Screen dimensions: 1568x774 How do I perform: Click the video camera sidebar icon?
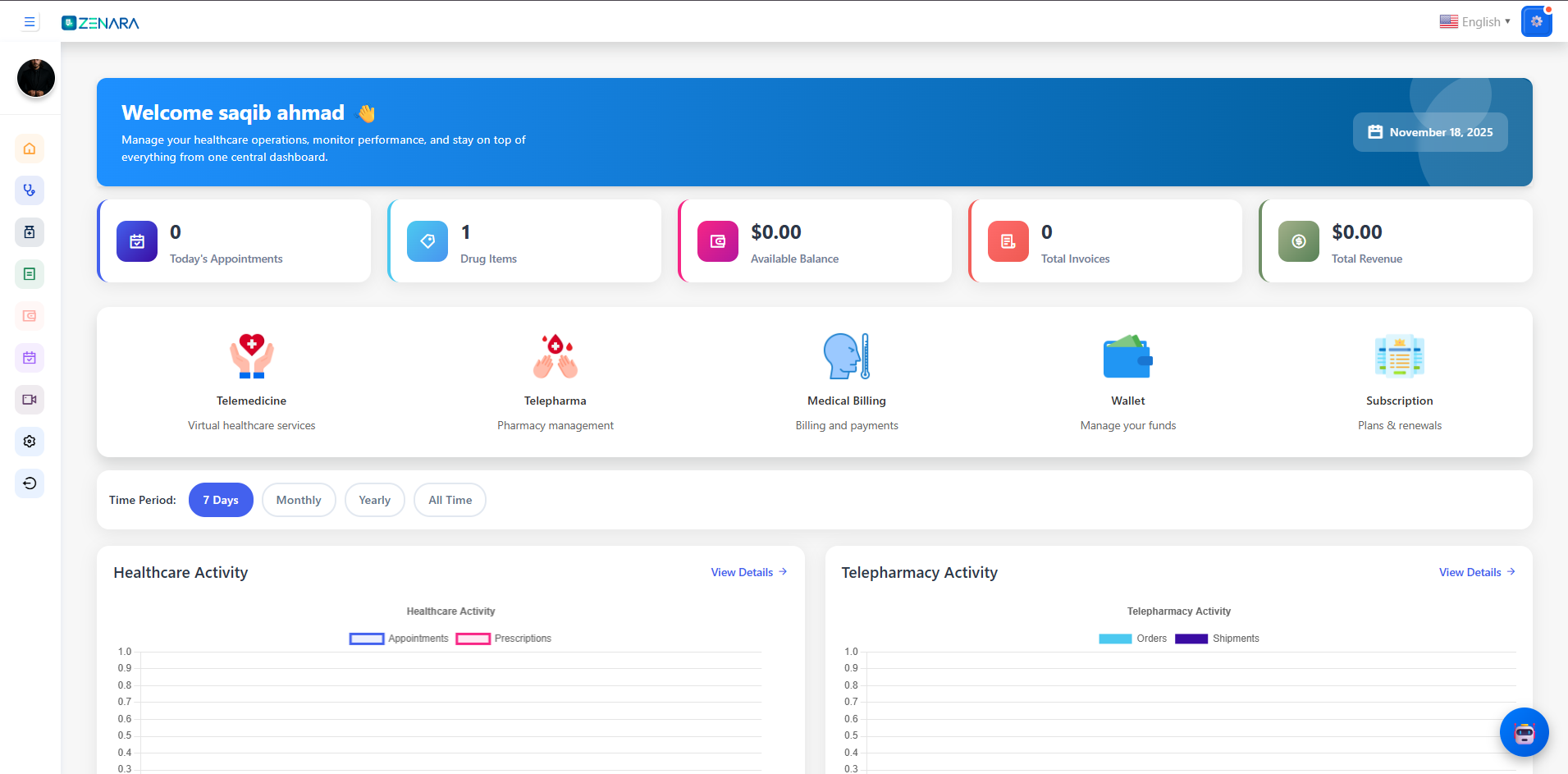click(x=30, y=400)
